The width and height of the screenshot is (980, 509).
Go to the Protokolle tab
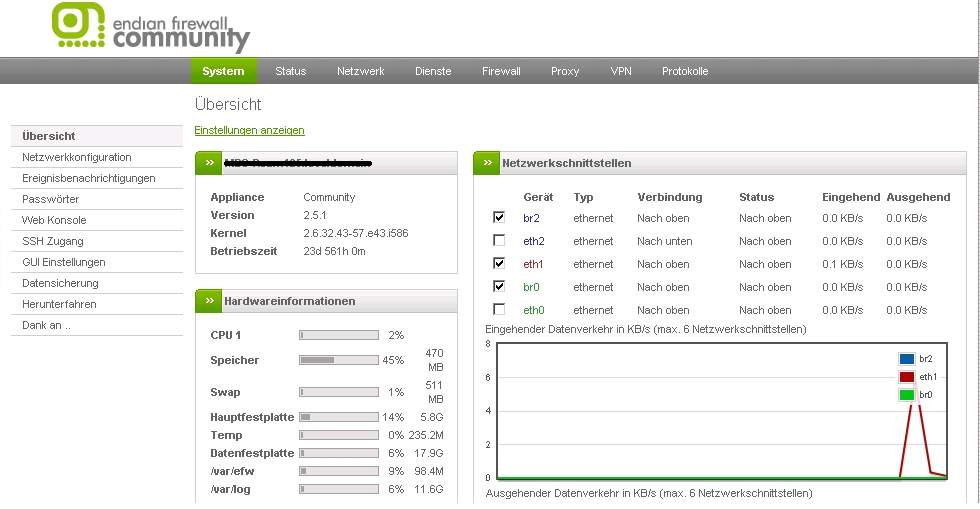point(685,71)
